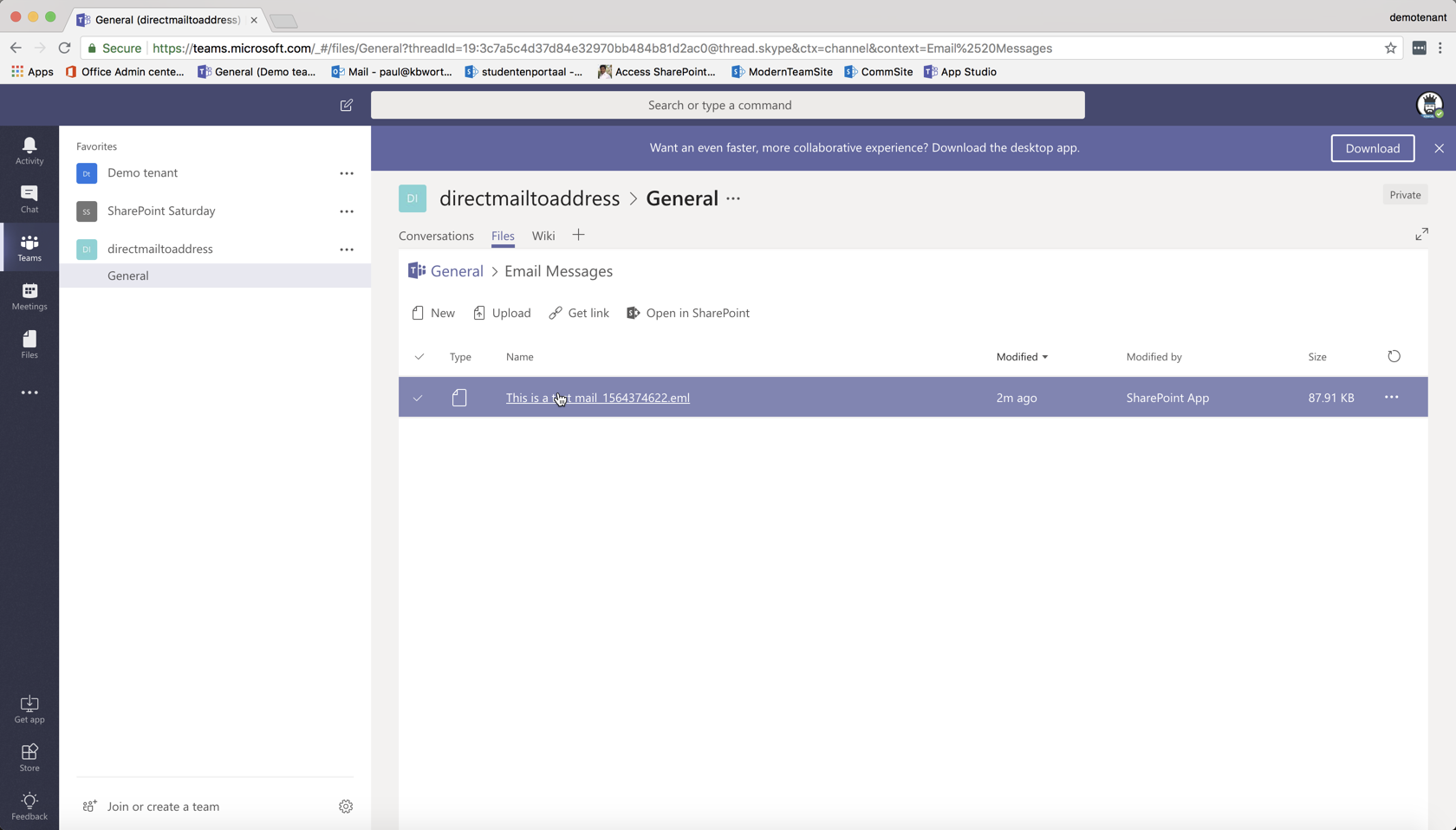Click the directmailtoaddress team avatar in header
This screenshot has height=830, width=1456.
(413, 198)
